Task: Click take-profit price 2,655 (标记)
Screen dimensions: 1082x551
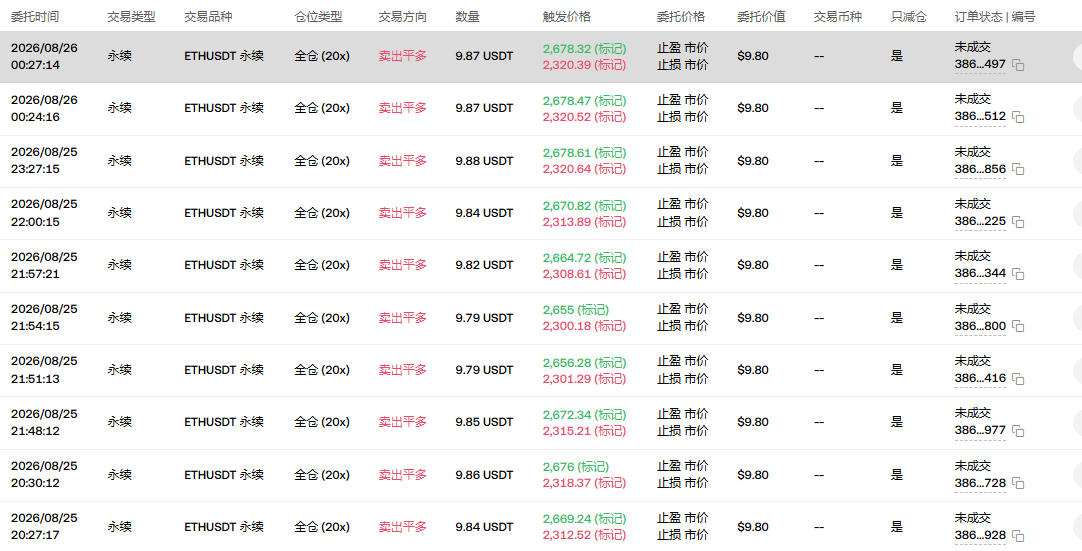Action: click(x=576, y=310)
